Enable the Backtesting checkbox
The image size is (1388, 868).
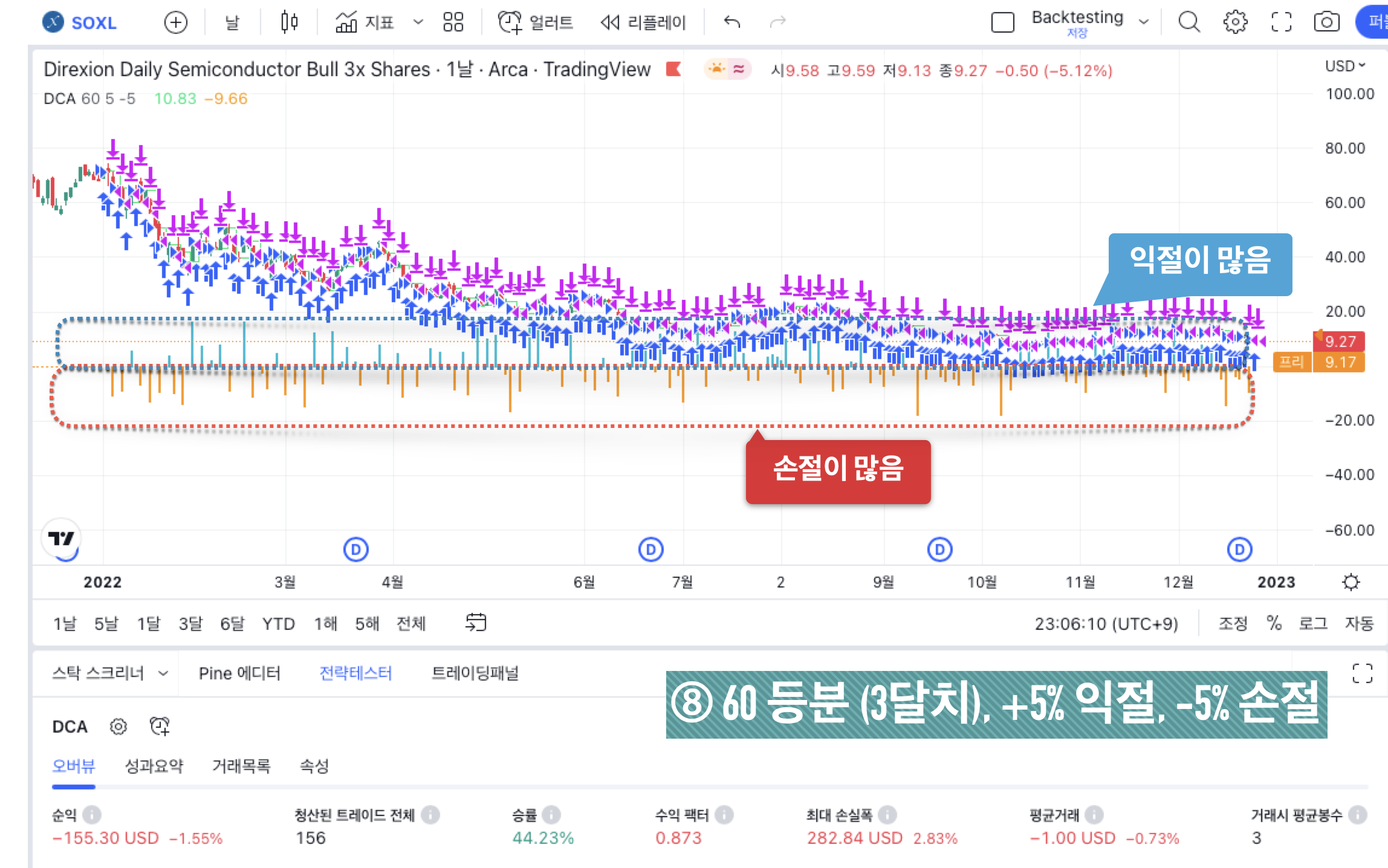[1002, 22]
